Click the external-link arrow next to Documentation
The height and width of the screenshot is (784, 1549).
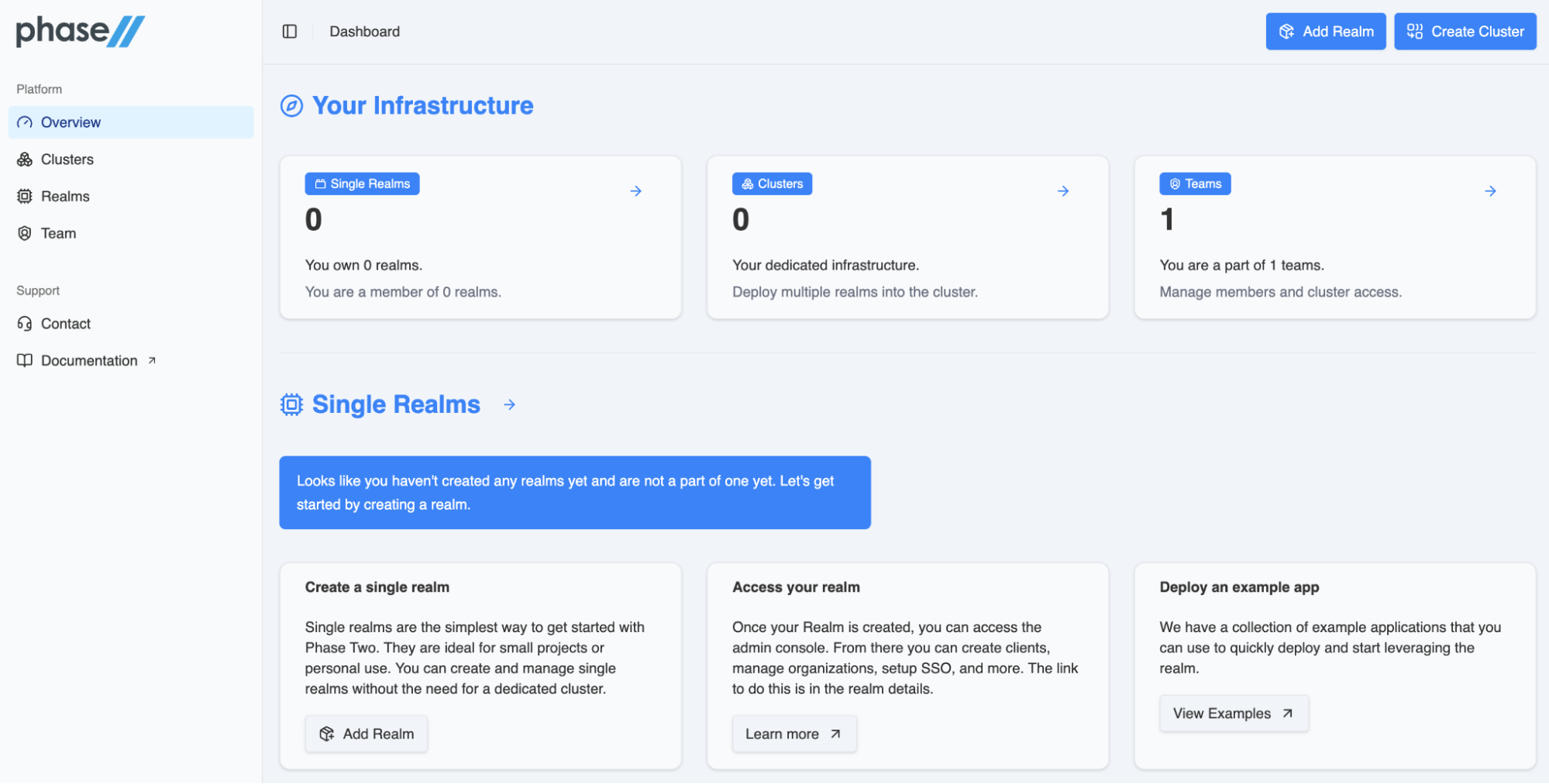point(152,359)
